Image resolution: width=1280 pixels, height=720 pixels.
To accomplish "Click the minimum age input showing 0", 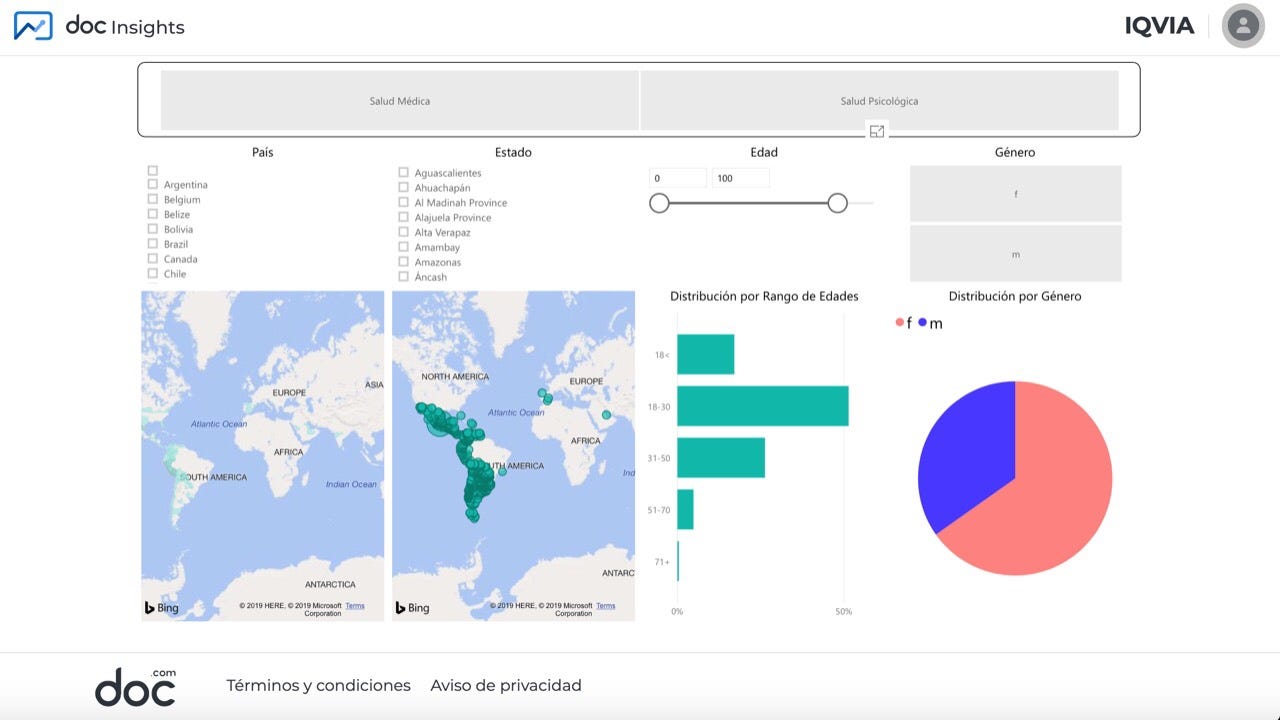I will click(678, 178).
